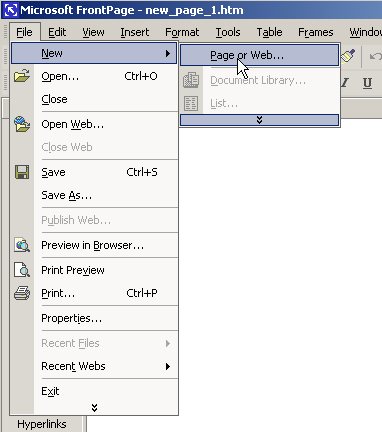
Task: Toggle the Underline formatting button
Action: pos(367,83)
